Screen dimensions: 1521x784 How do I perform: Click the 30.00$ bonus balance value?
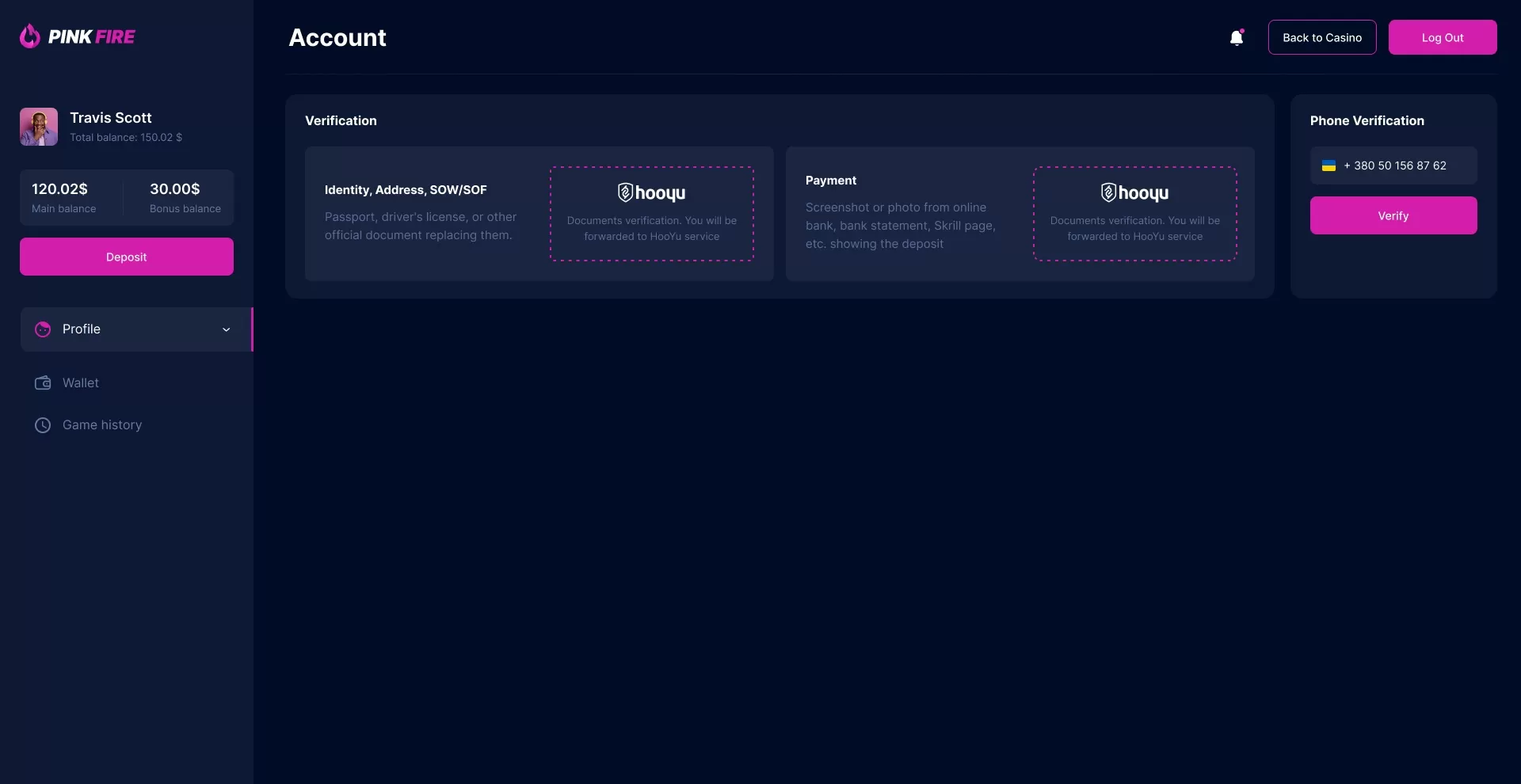(175, 188)
